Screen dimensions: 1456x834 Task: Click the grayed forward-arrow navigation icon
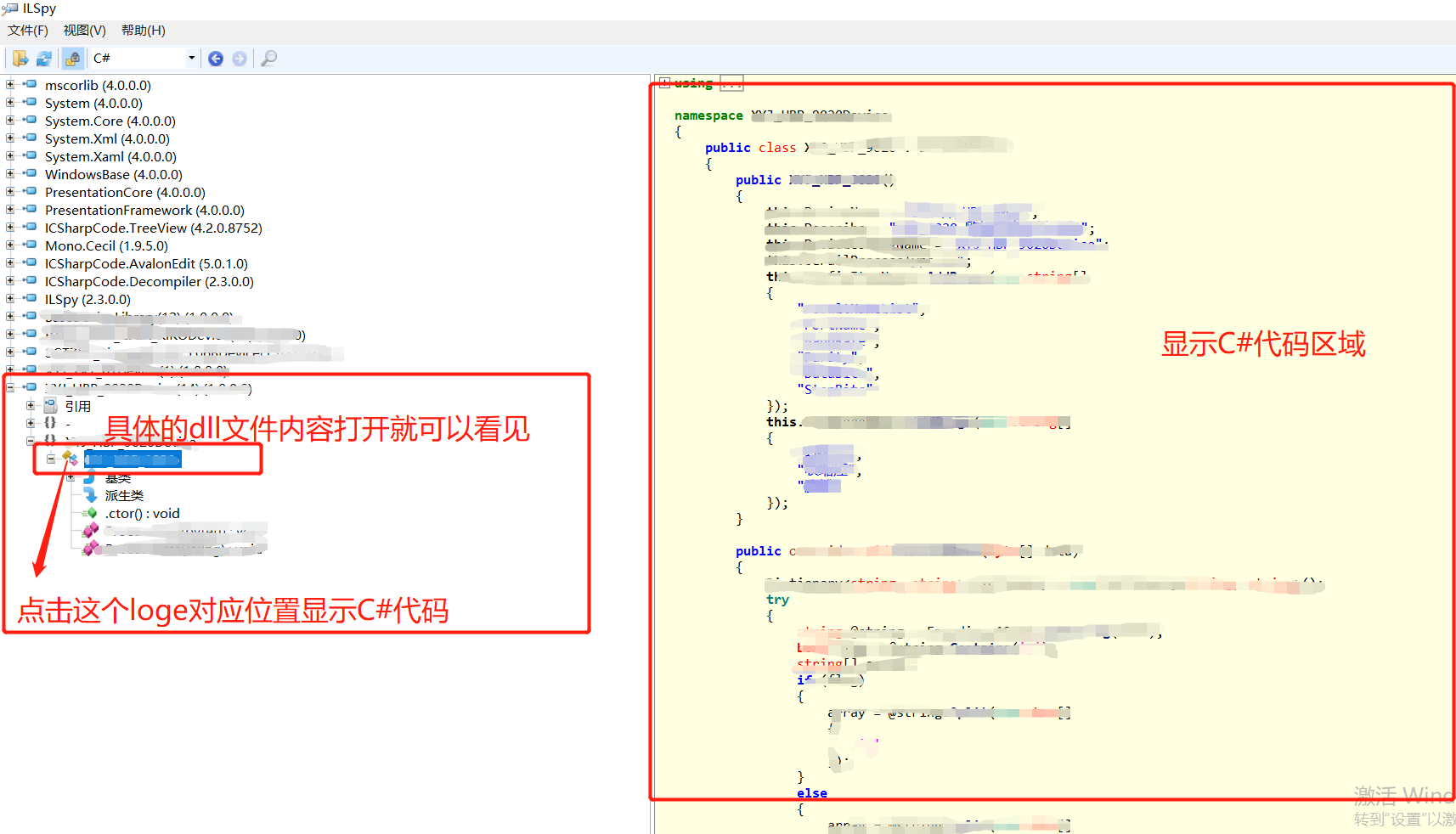coord(240,58)
